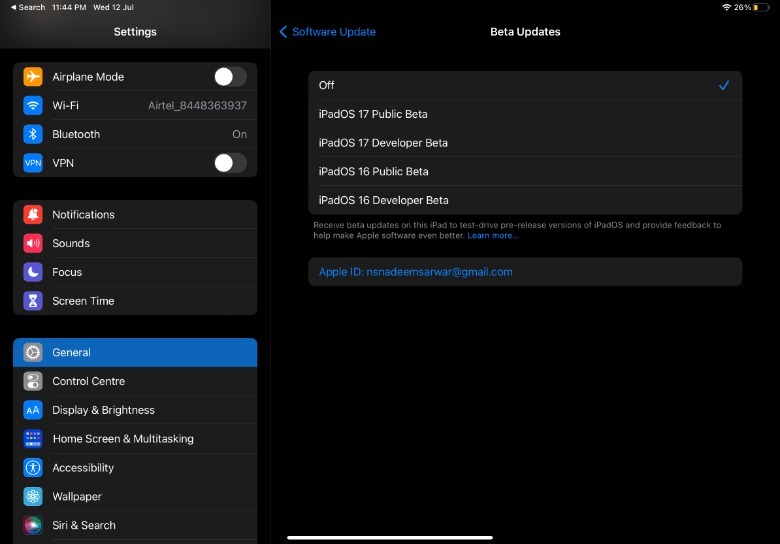The width and height of the screenshot is (780, 544).
Task: Tap the 11:44 PM clock
Action: coord(69,7)
